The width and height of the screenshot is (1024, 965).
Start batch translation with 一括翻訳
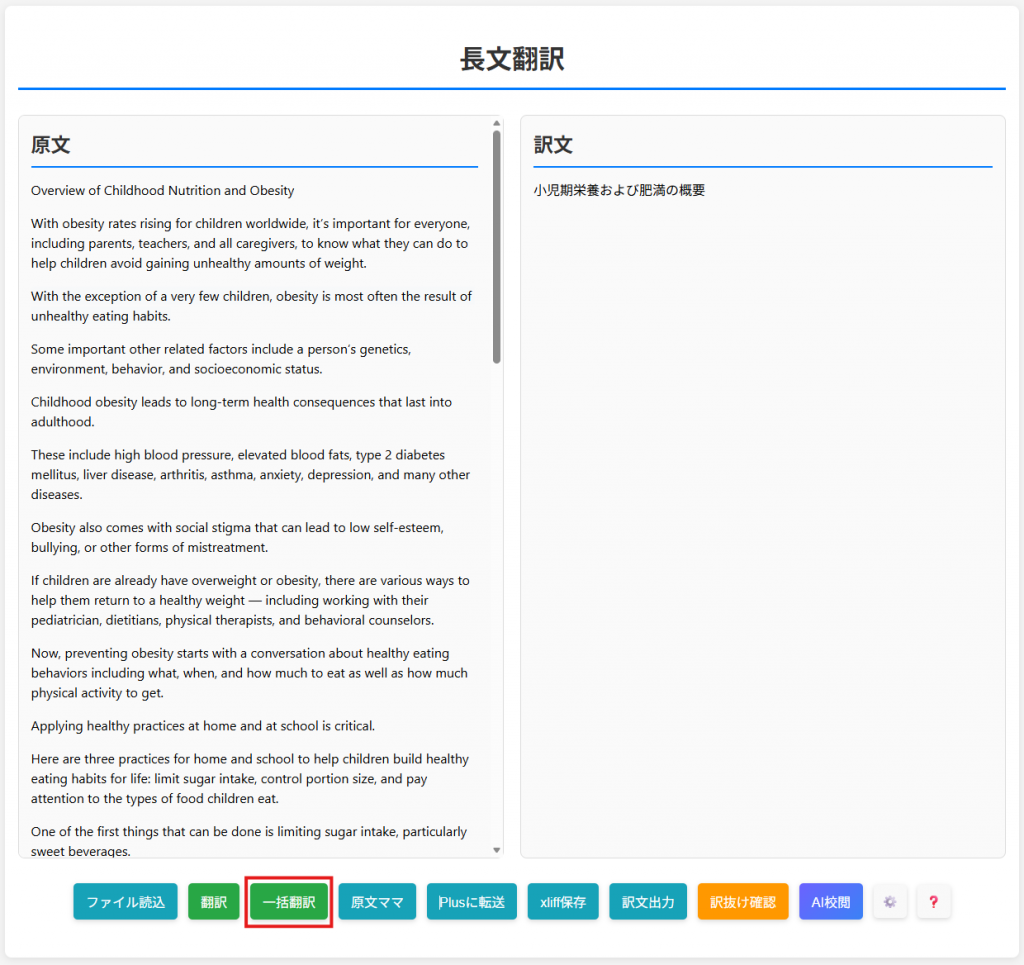pyautogui.click(x=289, y=902)
